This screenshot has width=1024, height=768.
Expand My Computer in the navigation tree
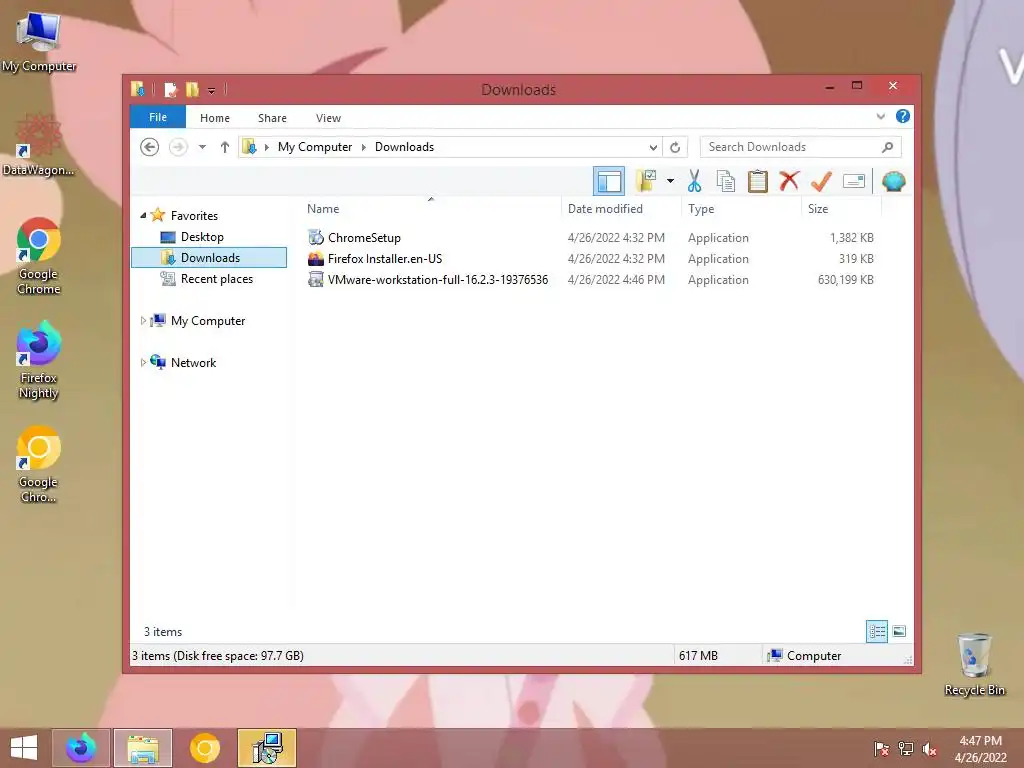coord(143,321)
